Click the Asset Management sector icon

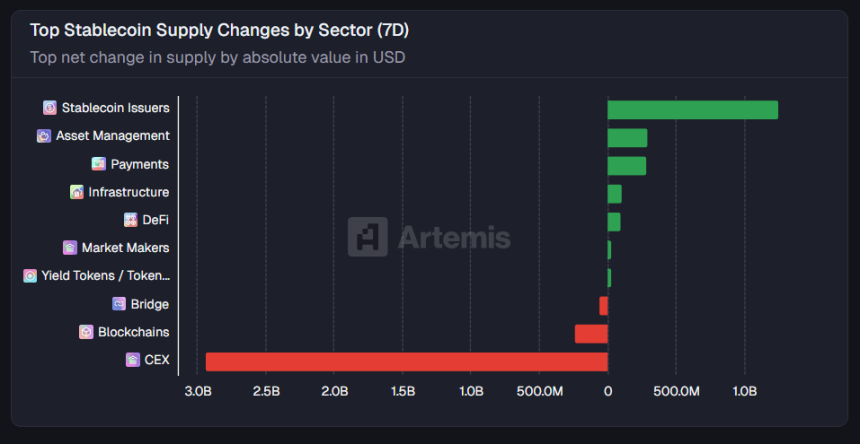44,136
